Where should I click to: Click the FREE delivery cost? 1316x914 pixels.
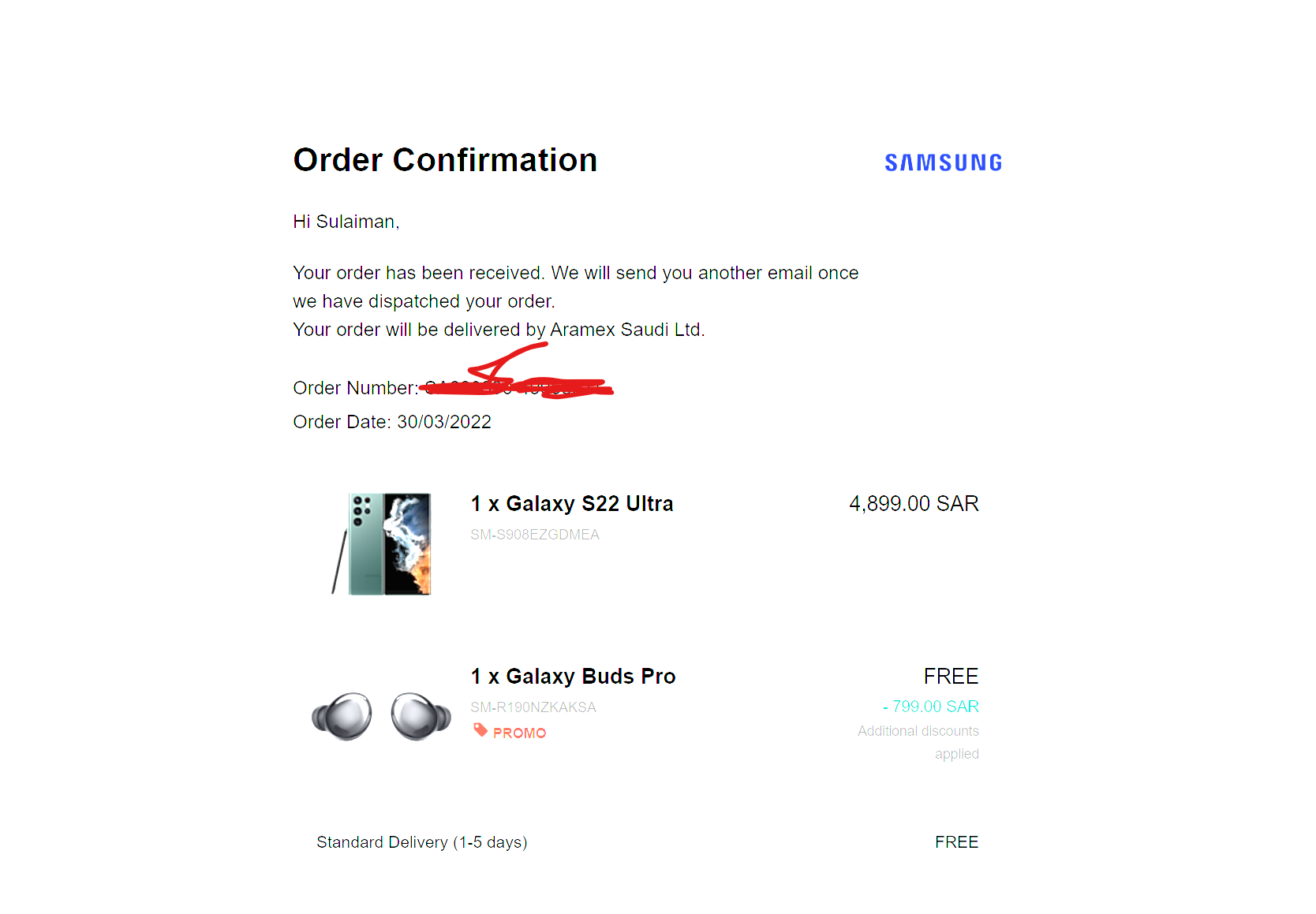tap(957, 842)
